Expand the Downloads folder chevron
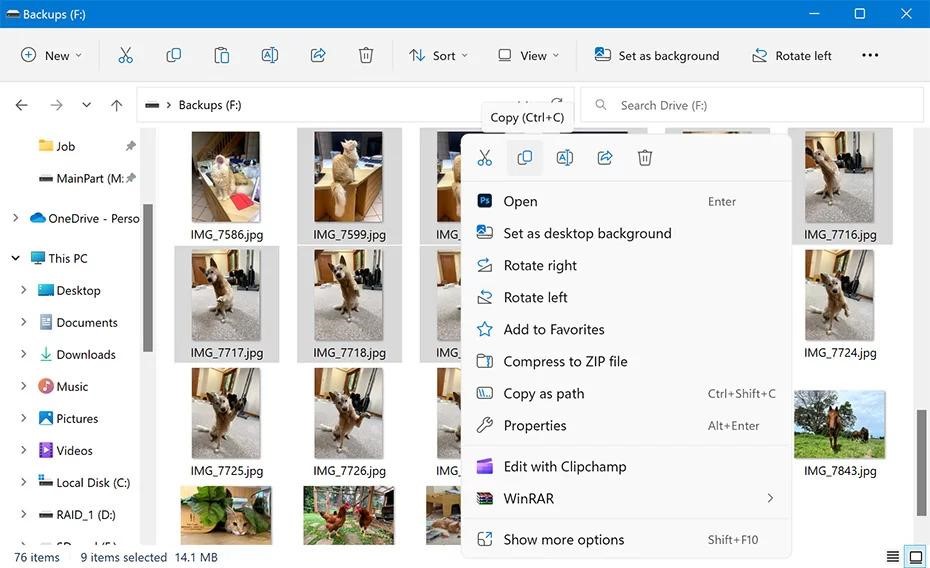This screenshot has height=568, width=930. (24, 354)
